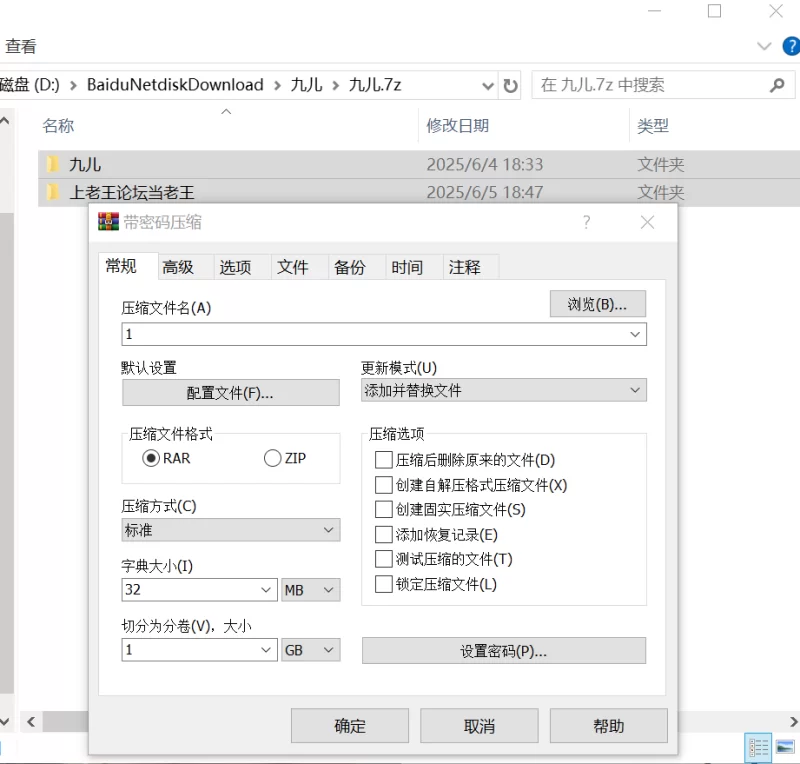Open the 查看 ribbon tab in Explorer
The height and width of the screenshot is (764, 800).
point(21,46)
